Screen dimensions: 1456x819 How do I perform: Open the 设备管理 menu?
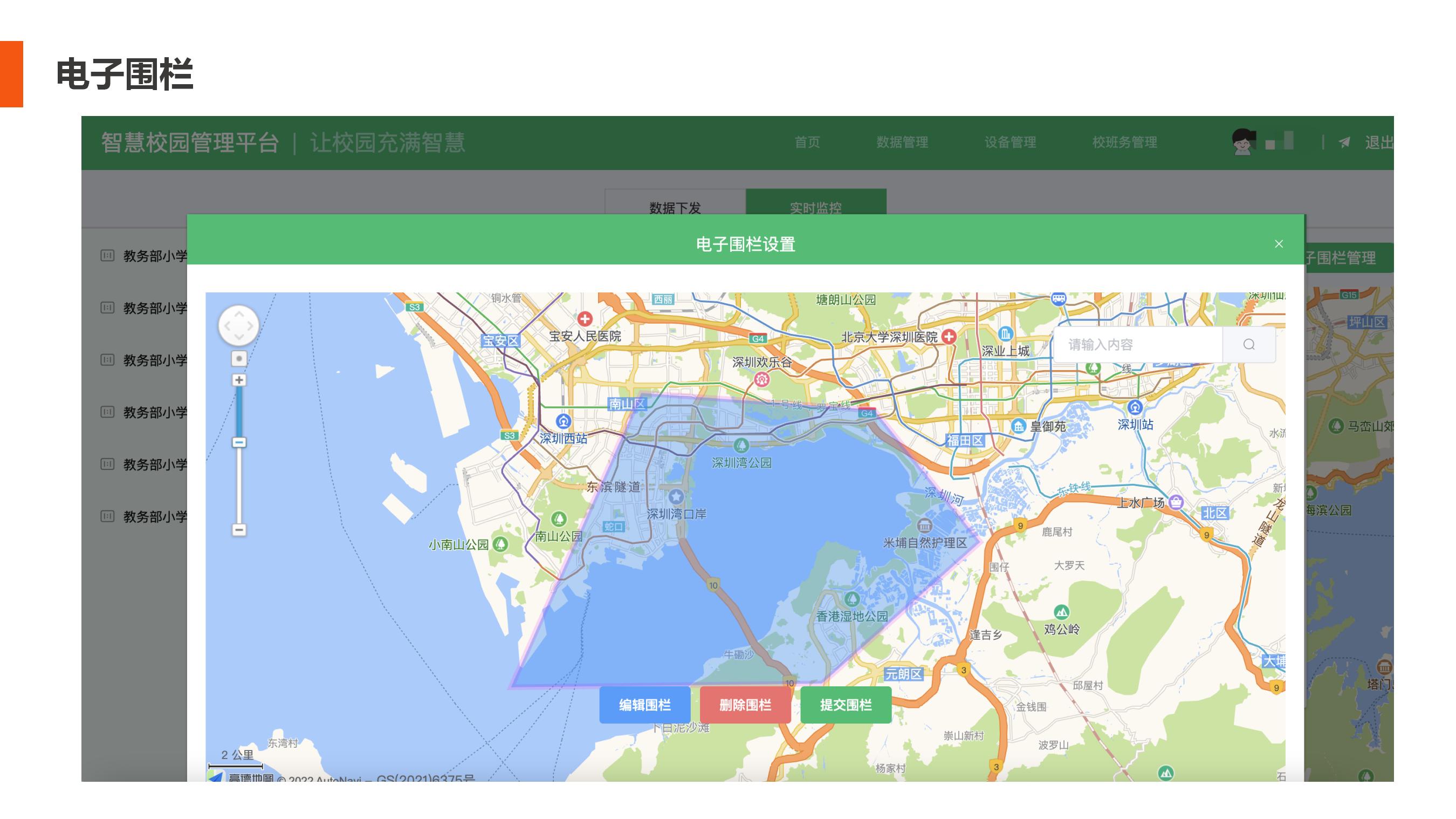[x=1010, y=142]
